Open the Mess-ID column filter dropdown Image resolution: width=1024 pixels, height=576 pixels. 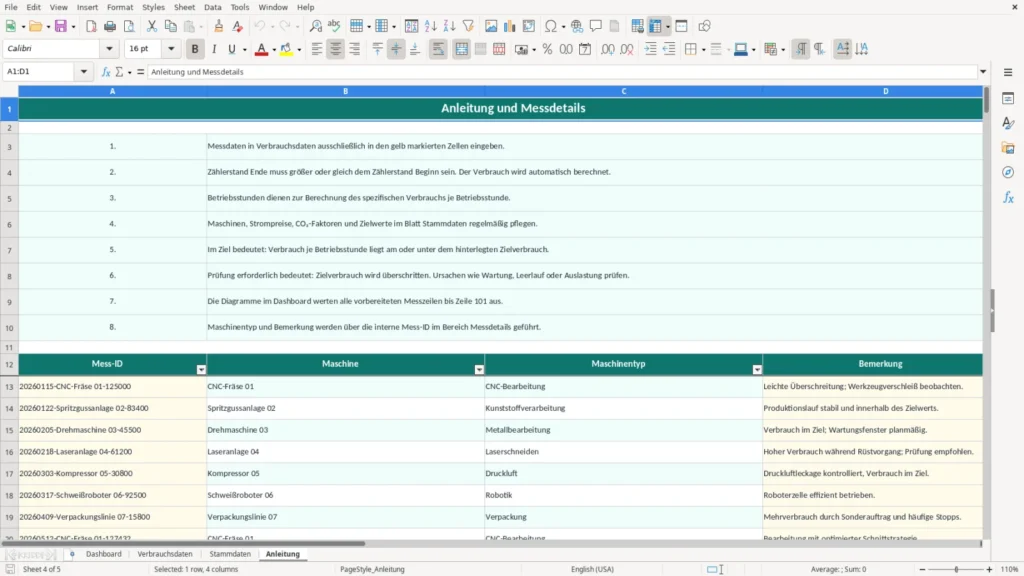[200, 370]
